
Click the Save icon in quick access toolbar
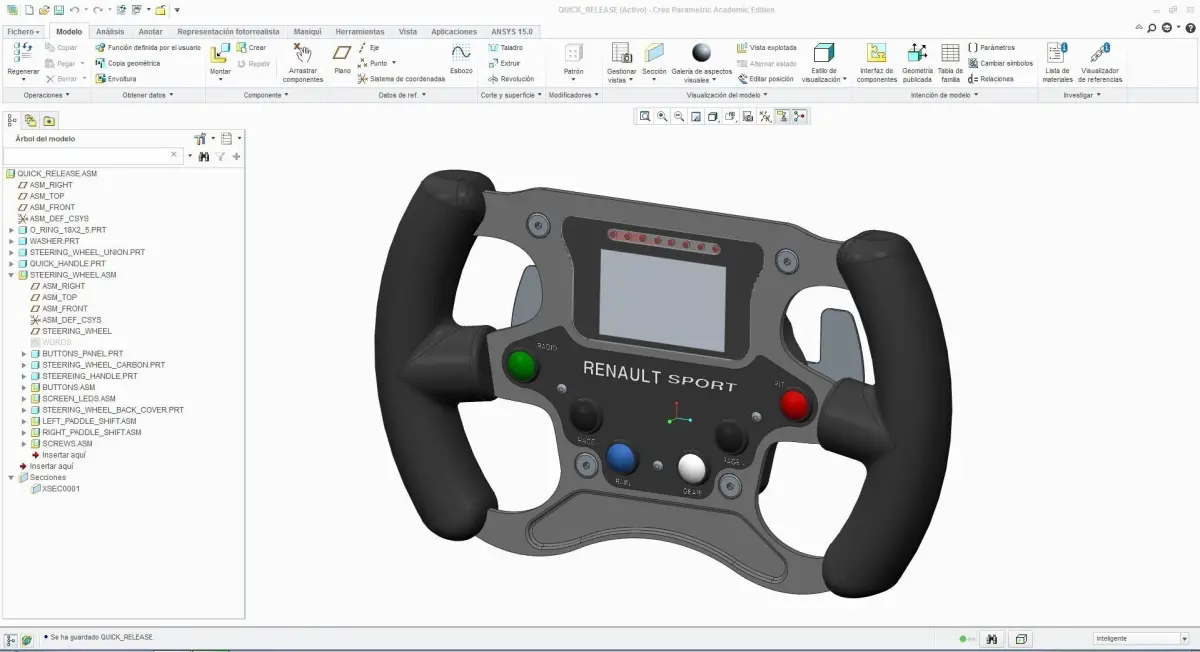(59, 9)
